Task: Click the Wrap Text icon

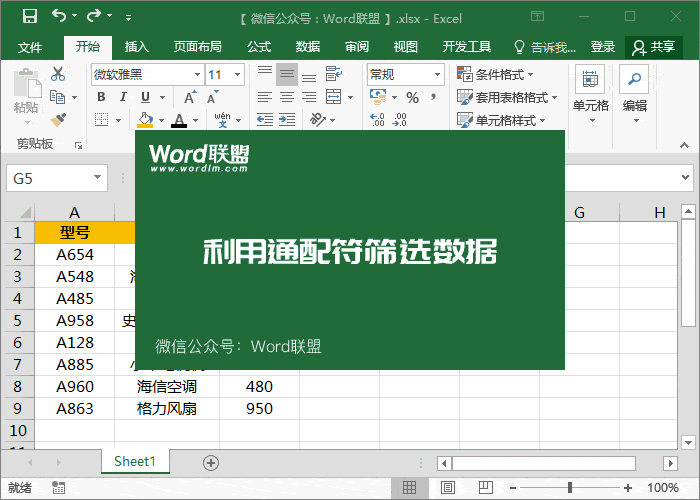Action: click(x=333, y=74)
